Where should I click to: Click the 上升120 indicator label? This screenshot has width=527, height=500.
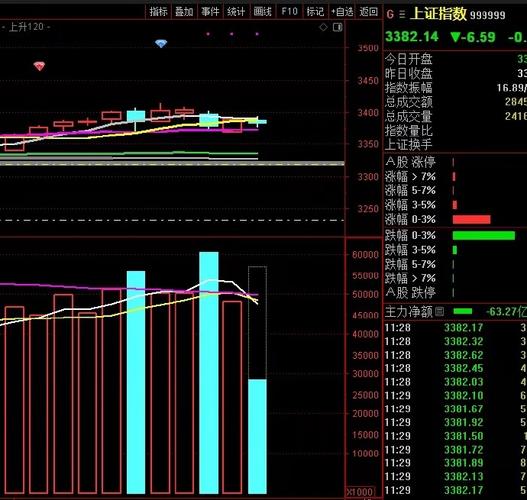click(x=27, y=27)
